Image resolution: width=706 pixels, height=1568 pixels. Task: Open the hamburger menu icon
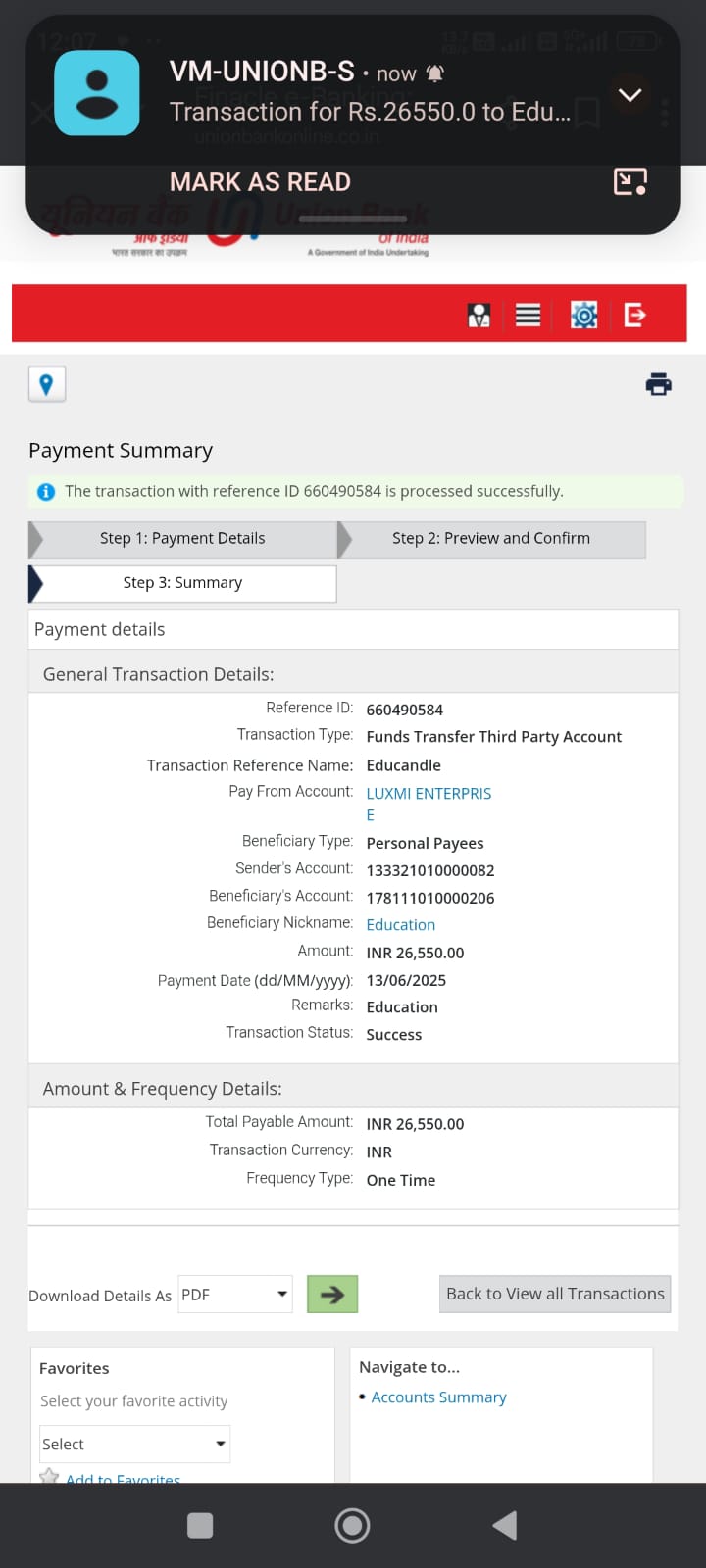(528, 315)
